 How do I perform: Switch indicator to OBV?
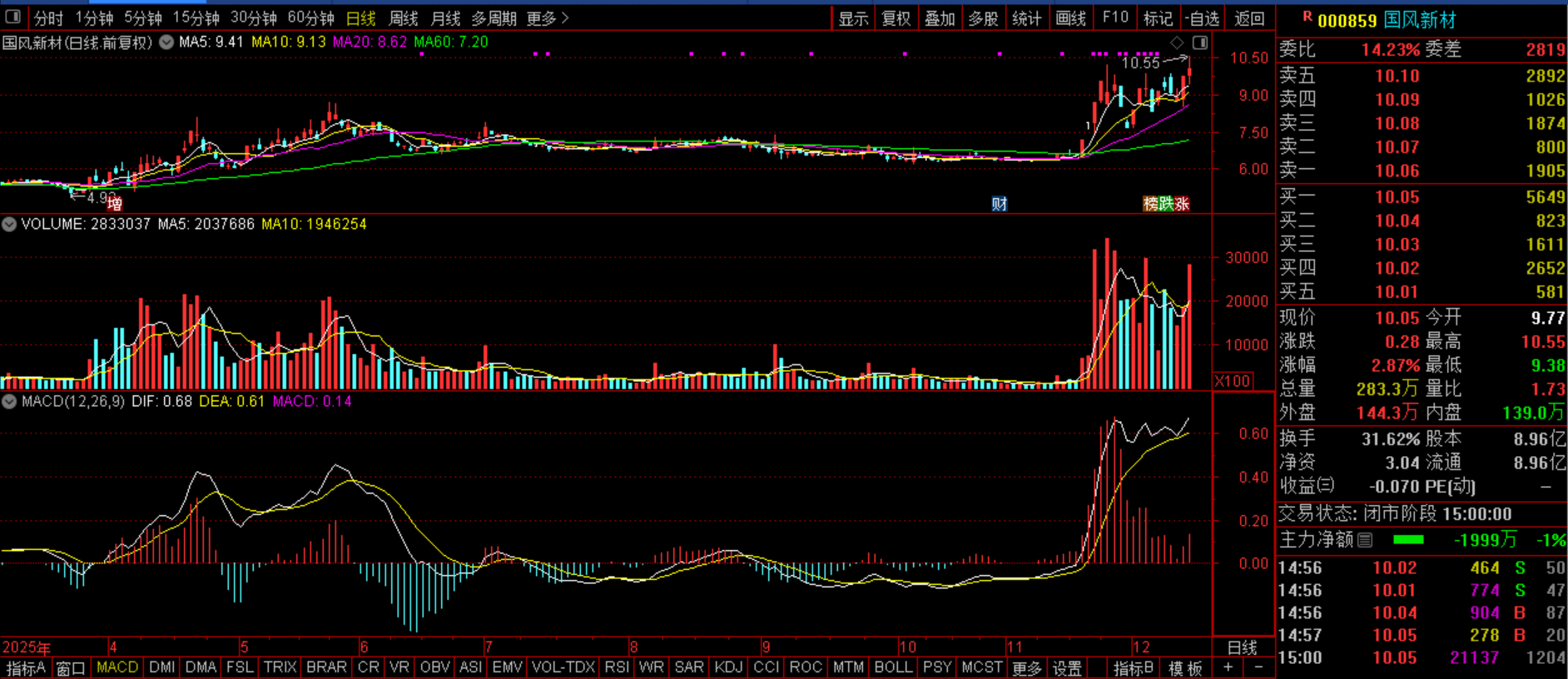434,667
